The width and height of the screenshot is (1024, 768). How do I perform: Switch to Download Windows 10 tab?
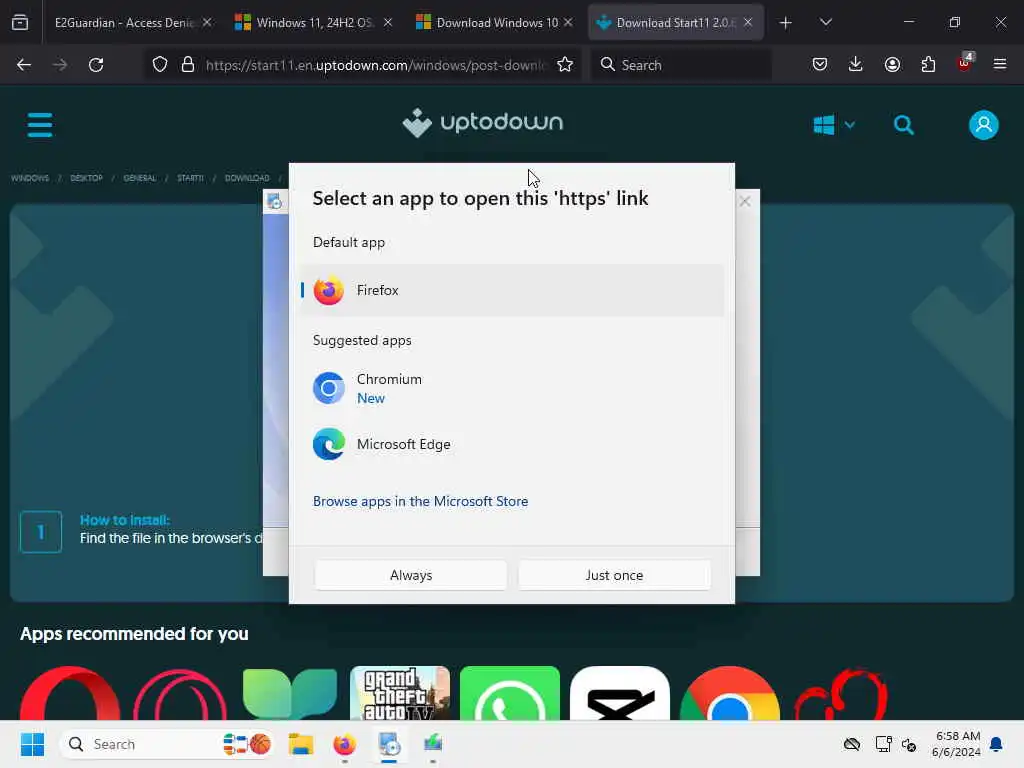[x=496, y=23]
